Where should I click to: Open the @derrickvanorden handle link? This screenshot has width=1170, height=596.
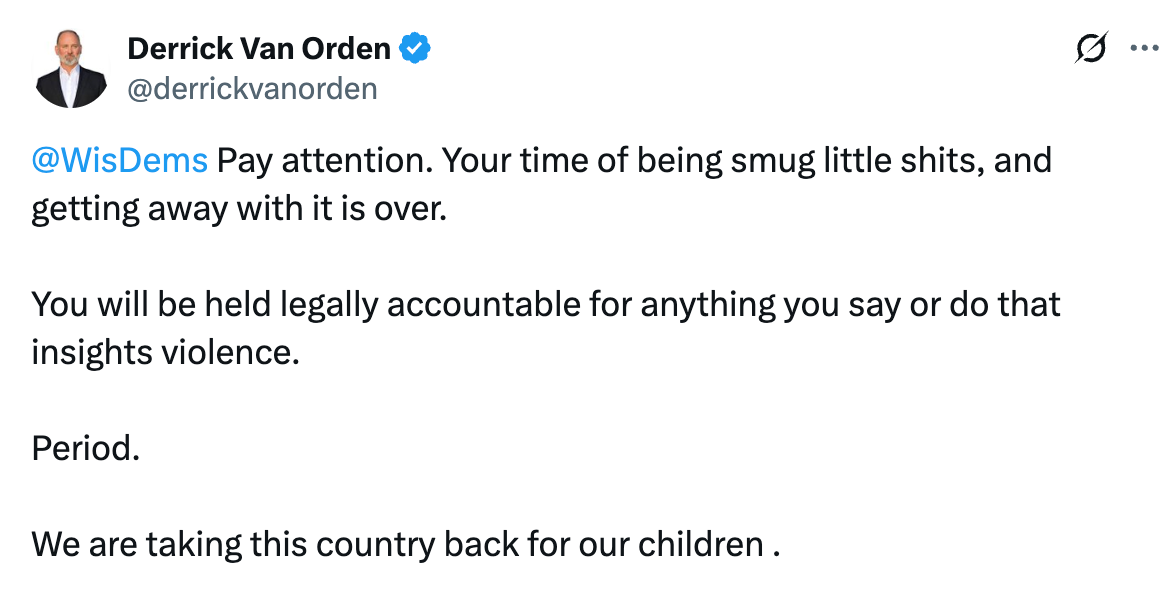pos(252,89)
